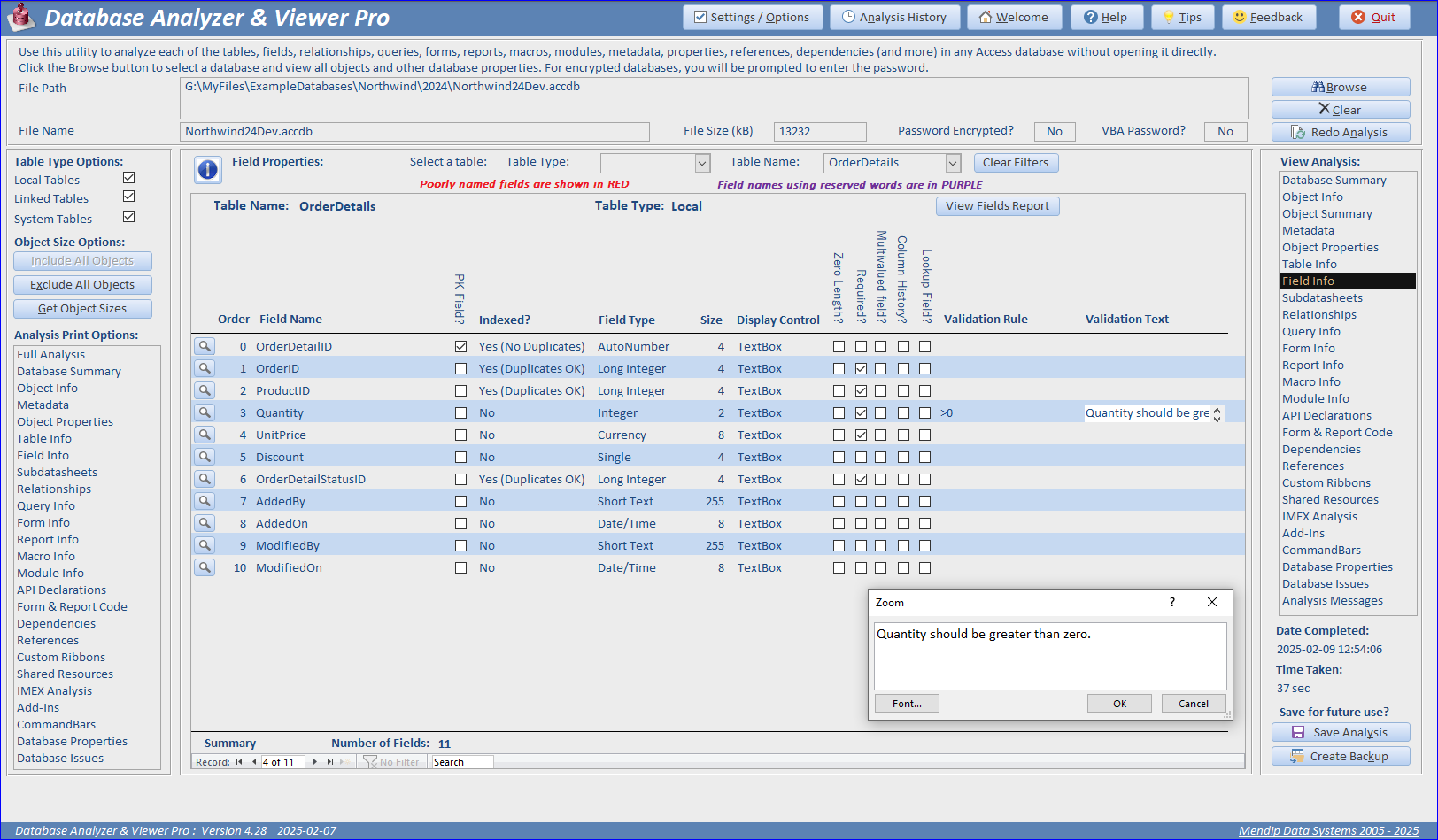
Task: Toggle the Local Tables checkbox
Action: 129,178
